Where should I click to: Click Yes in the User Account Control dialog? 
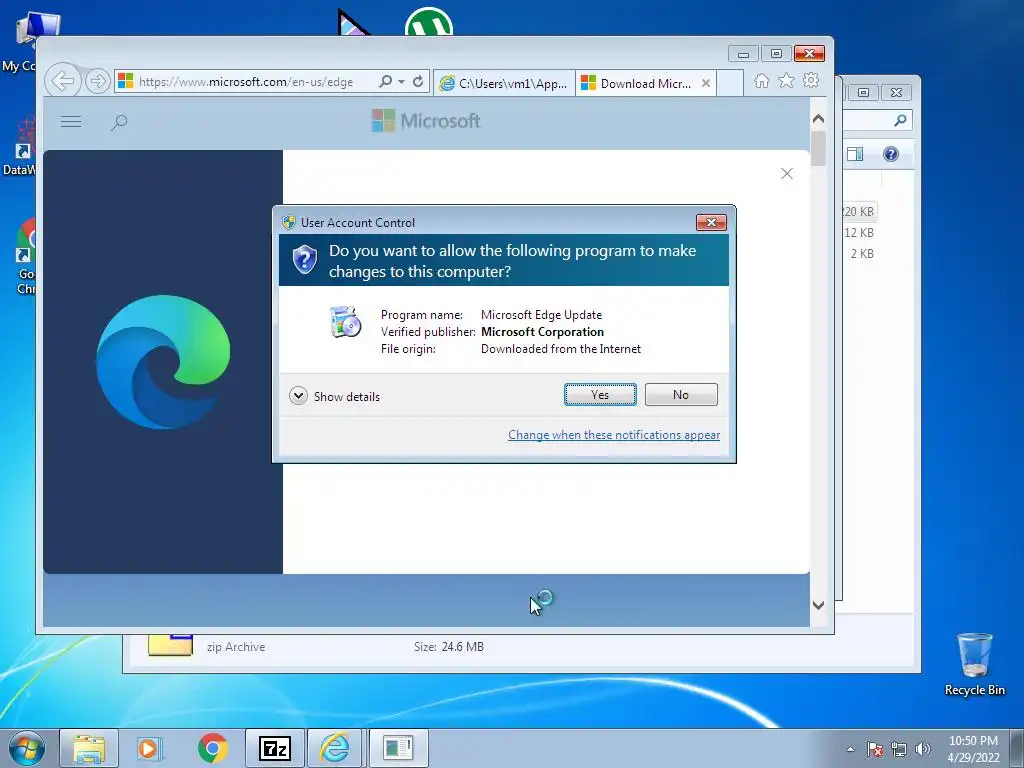[600, 394]
